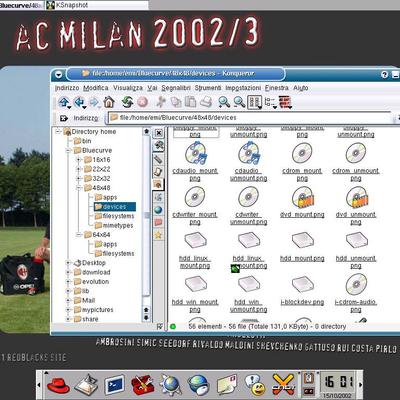This screenshot has width=400, height=400.
Task: Open the smiley chat panel icon
Action: pyautogui.click(x=255, y=385)
